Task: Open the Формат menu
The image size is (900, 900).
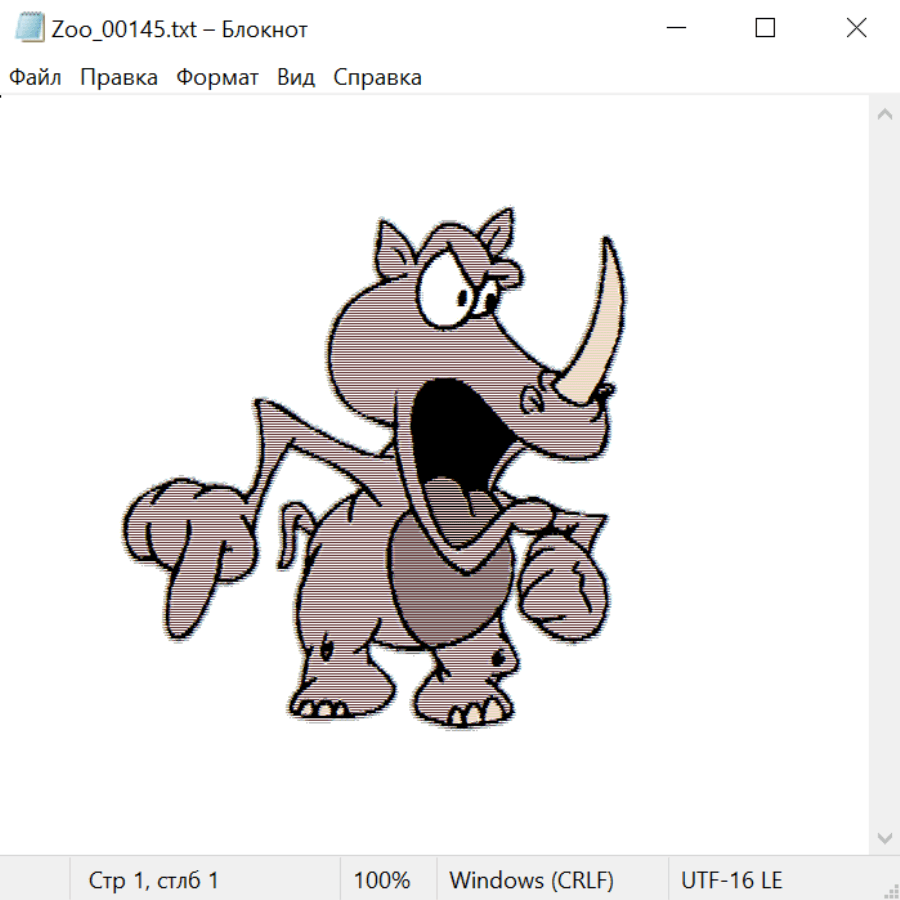Action: pos(217,78)
